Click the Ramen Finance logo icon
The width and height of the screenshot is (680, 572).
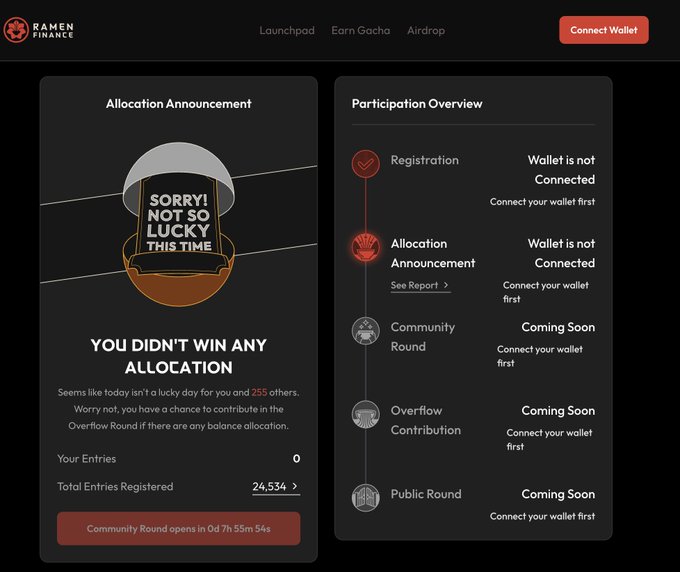[x=16, y=30]
